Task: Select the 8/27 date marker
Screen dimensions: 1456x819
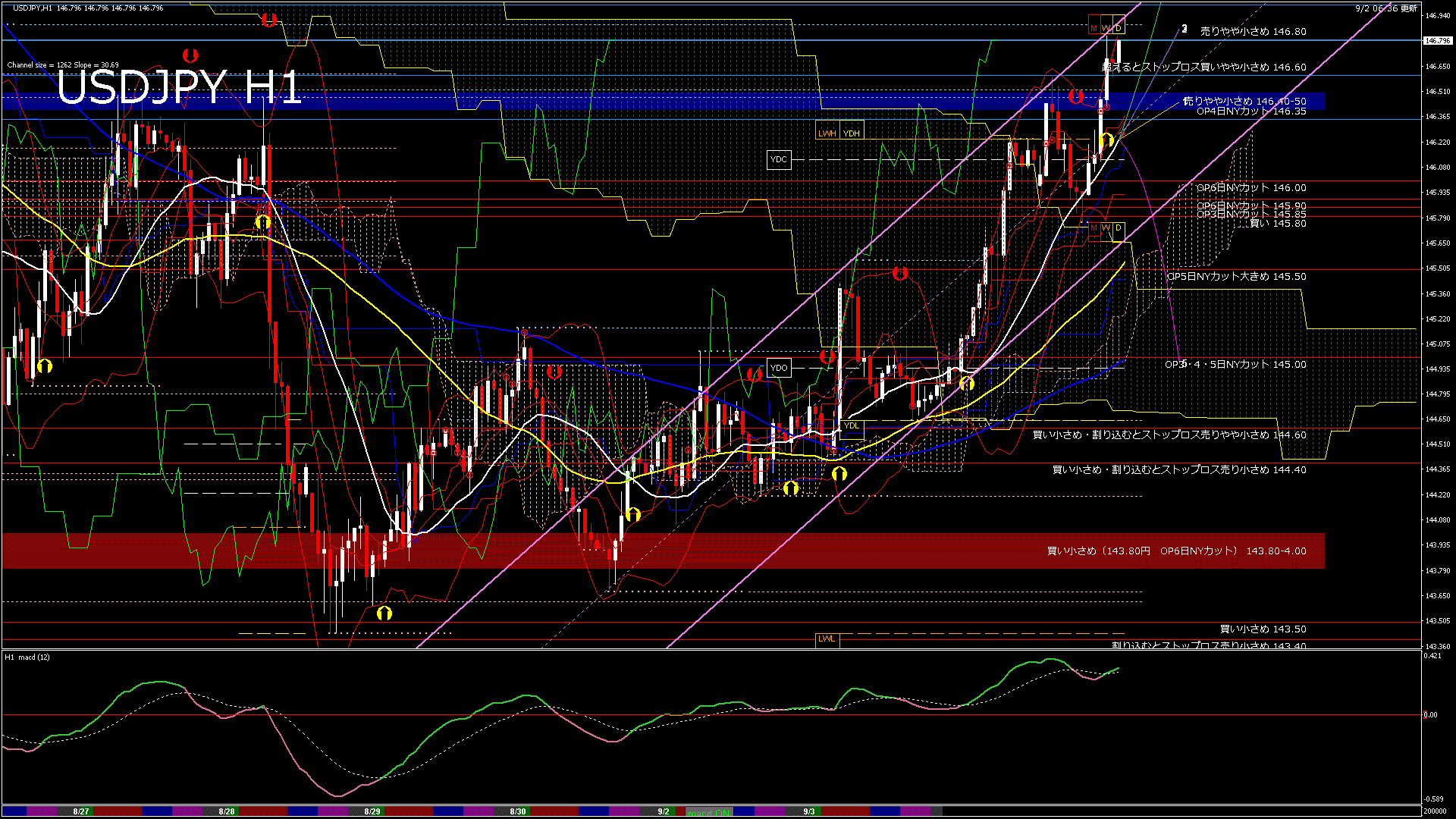Action: click(81, 811)
